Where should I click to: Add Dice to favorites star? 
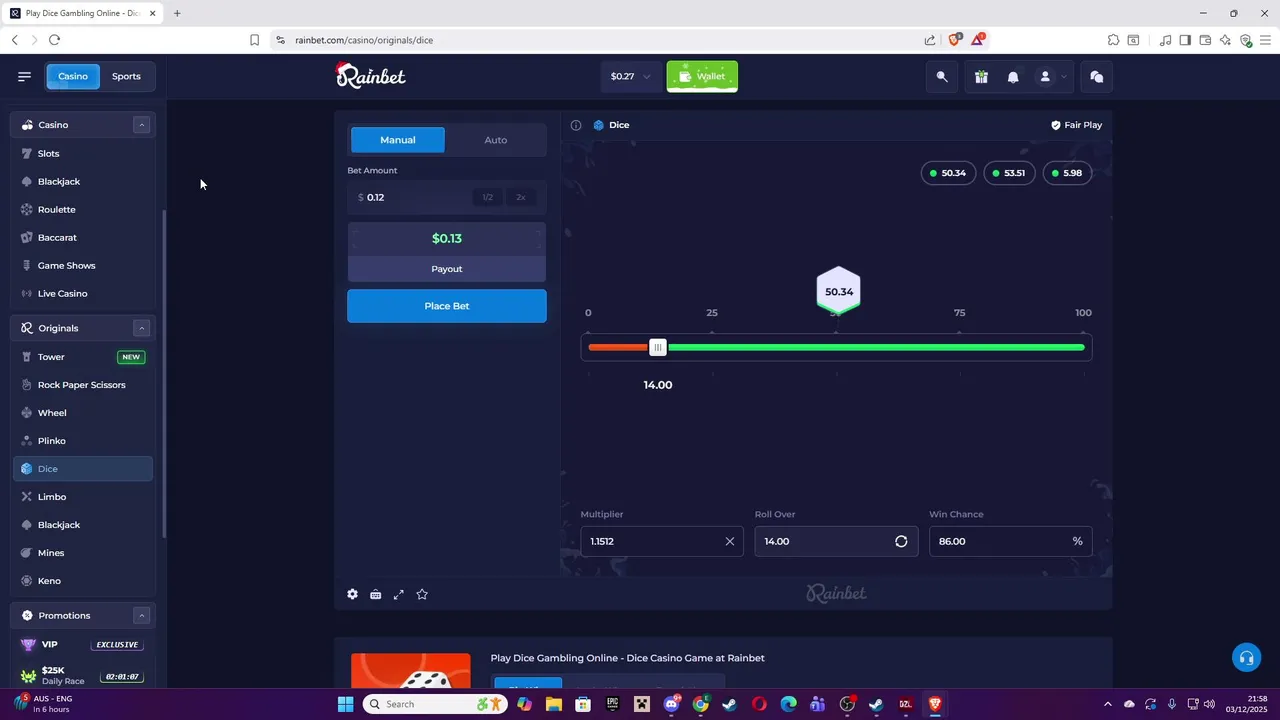pos(422,594)
